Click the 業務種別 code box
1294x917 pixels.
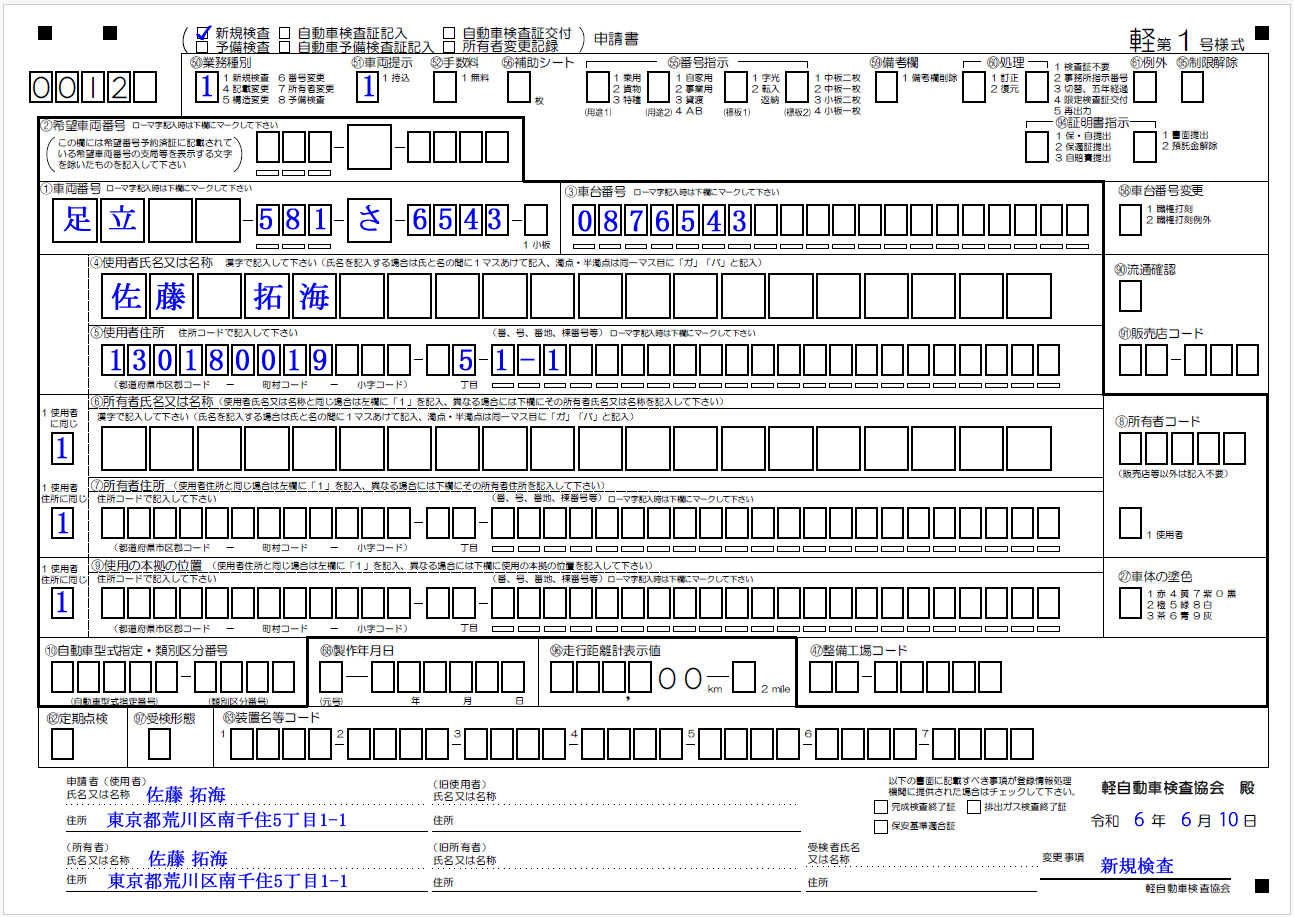[x=206, y=87]
